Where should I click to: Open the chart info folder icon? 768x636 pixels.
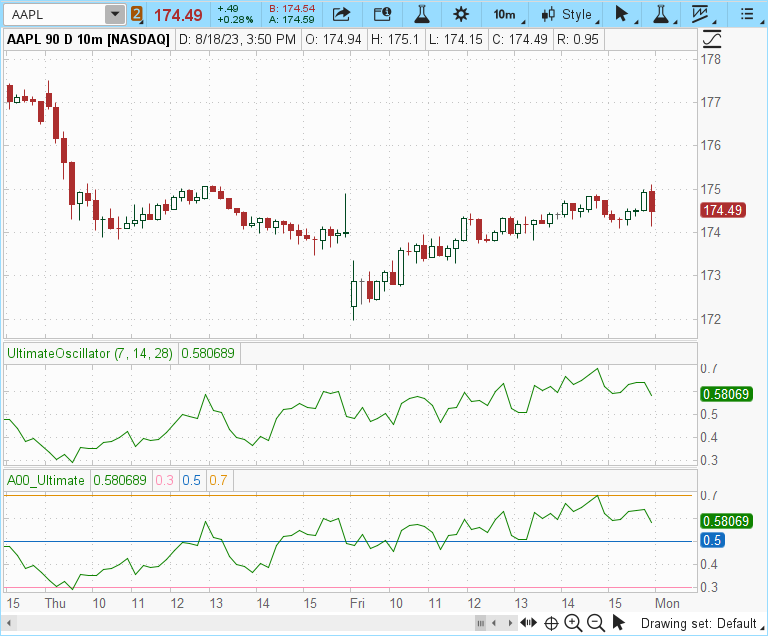tap(382, 15)
